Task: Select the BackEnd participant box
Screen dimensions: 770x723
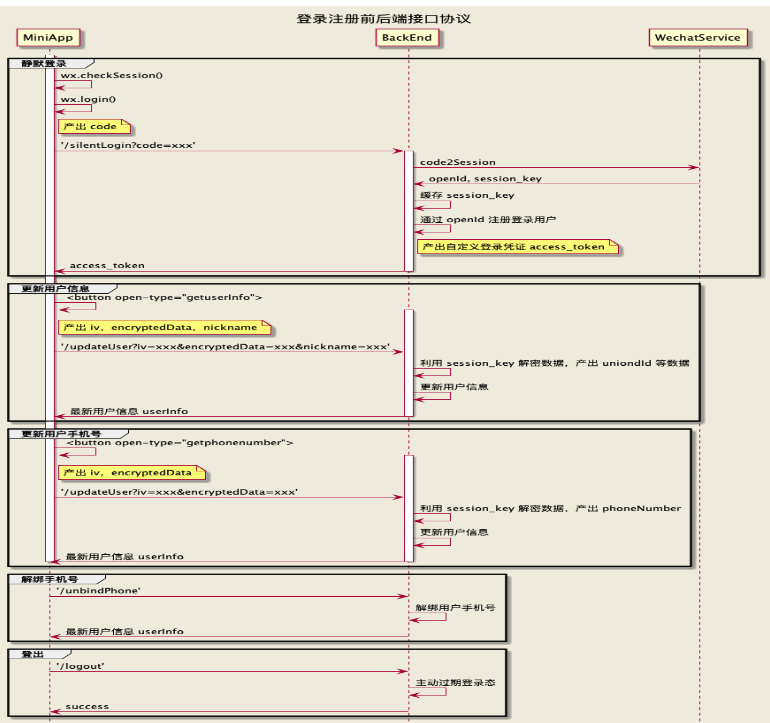Action: point(407,38)
